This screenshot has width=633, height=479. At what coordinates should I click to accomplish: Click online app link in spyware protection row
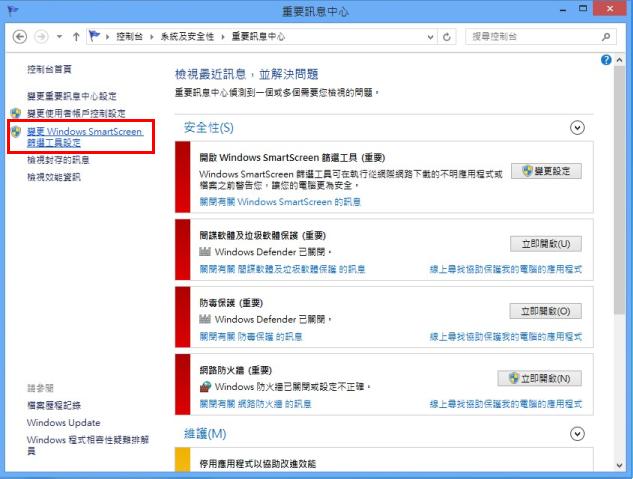506,269
